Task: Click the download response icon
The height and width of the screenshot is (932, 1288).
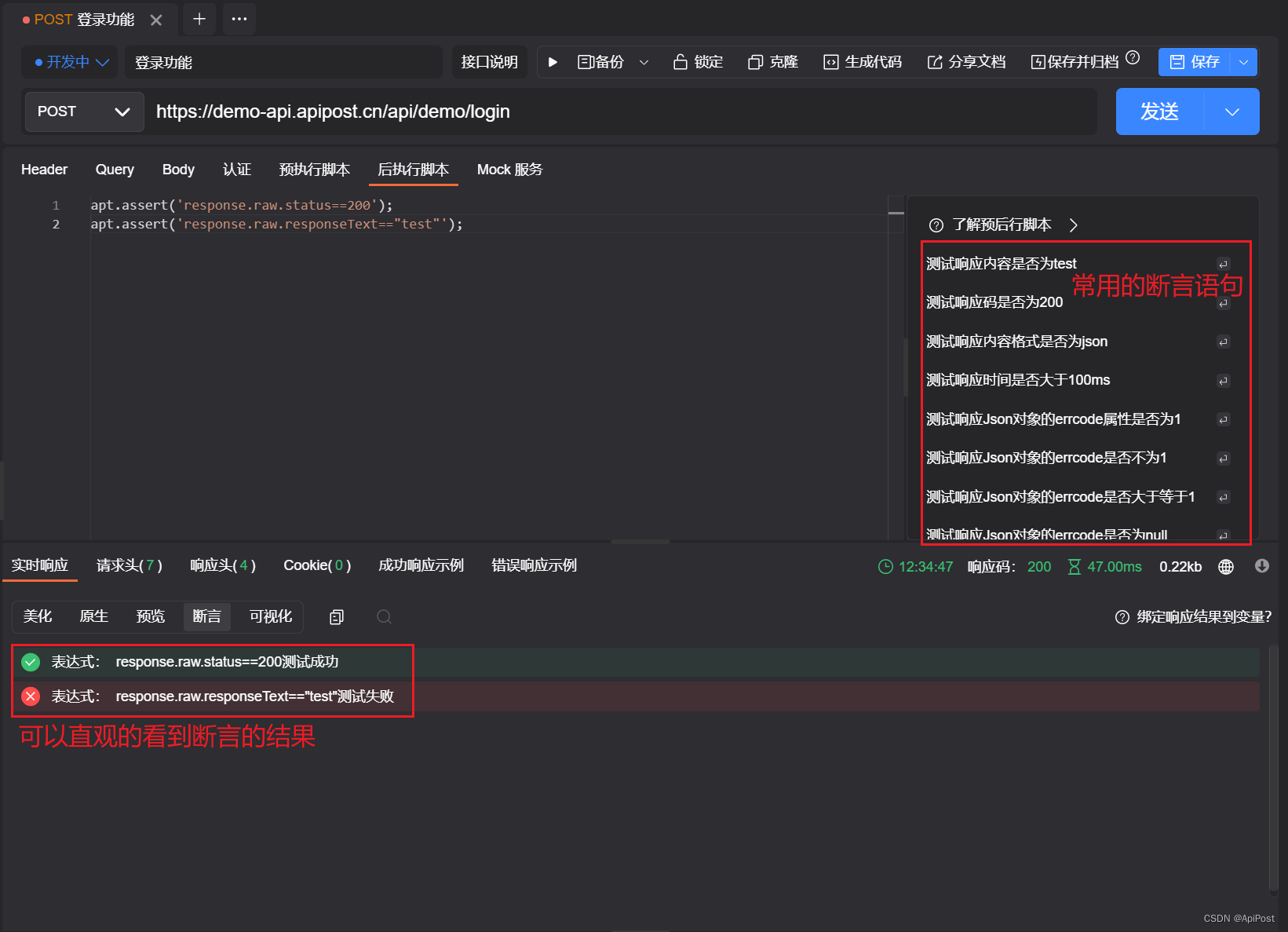Action: pyautogui.click(x=1262, y=566)
